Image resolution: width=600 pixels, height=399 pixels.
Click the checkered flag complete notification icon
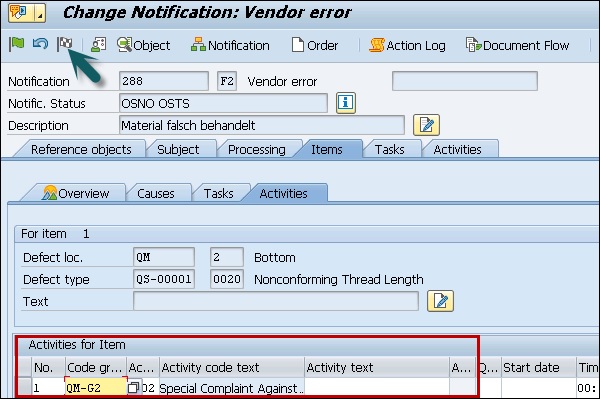65,44
